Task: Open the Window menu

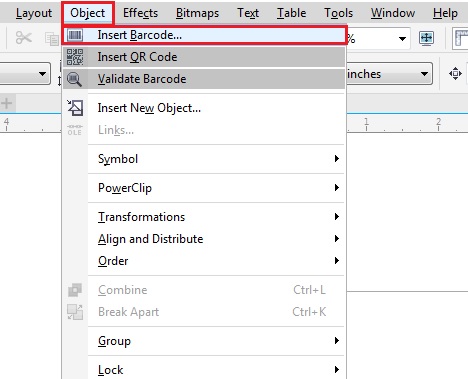Action: [x=393, y=13]
